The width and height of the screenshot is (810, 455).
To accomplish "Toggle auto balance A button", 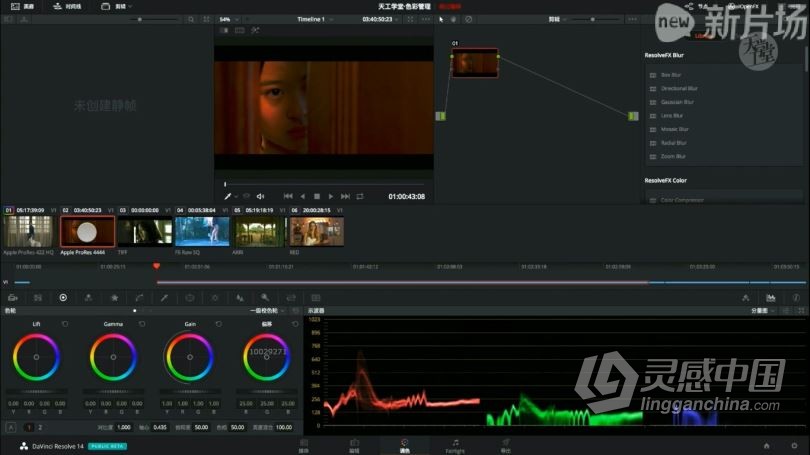I will [x=11, y=428].
